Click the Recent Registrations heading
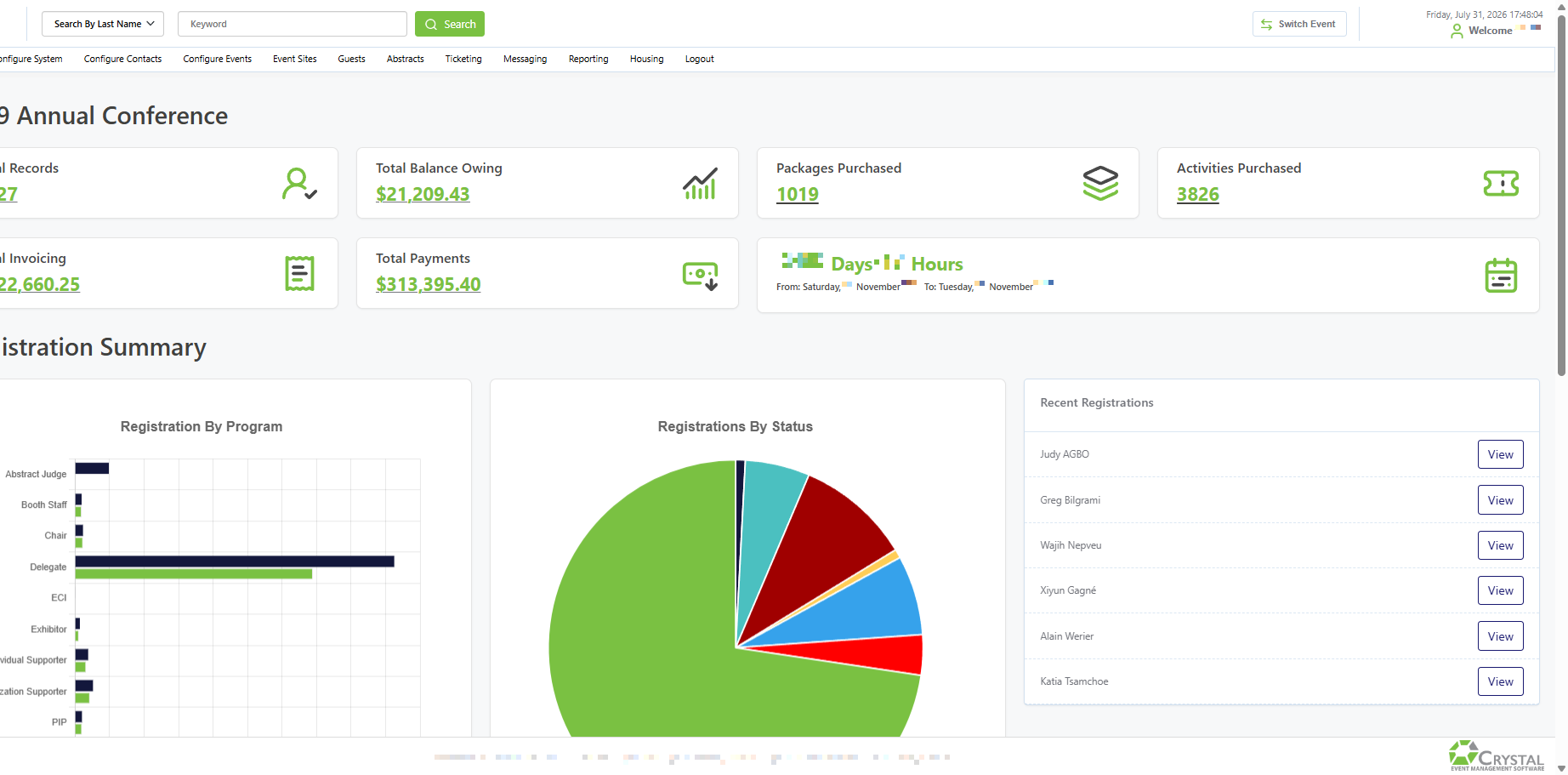The height and width of the screenshot is (775, 1568). pos(1097,402)
